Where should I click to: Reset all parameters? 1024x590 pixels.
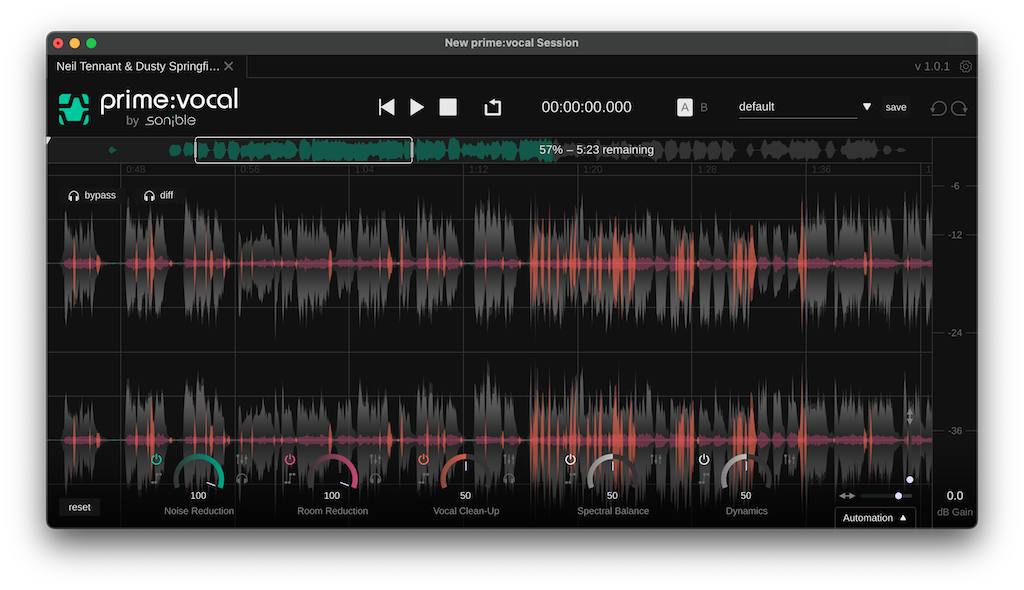[x=80, y=507]
